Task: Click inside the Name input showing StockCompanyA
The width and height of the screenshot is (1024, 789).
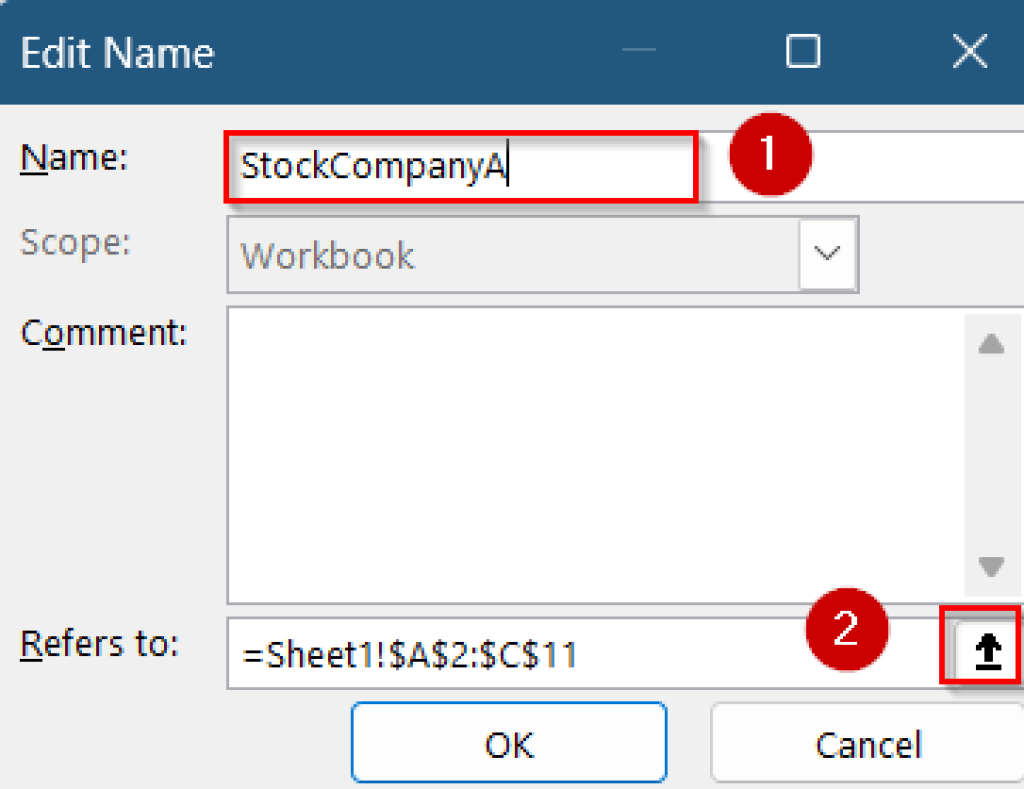Action: point(460,166)
